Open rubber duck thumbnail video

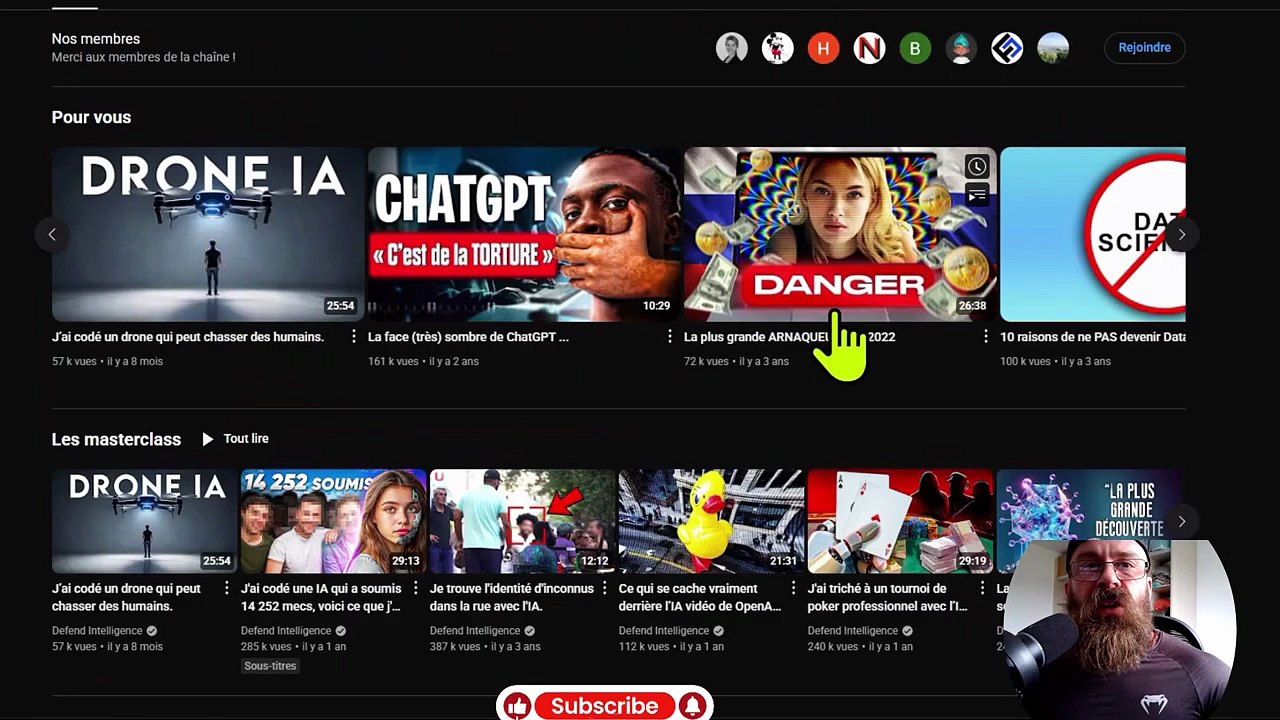pyautogui.click(x=711, y=522)
